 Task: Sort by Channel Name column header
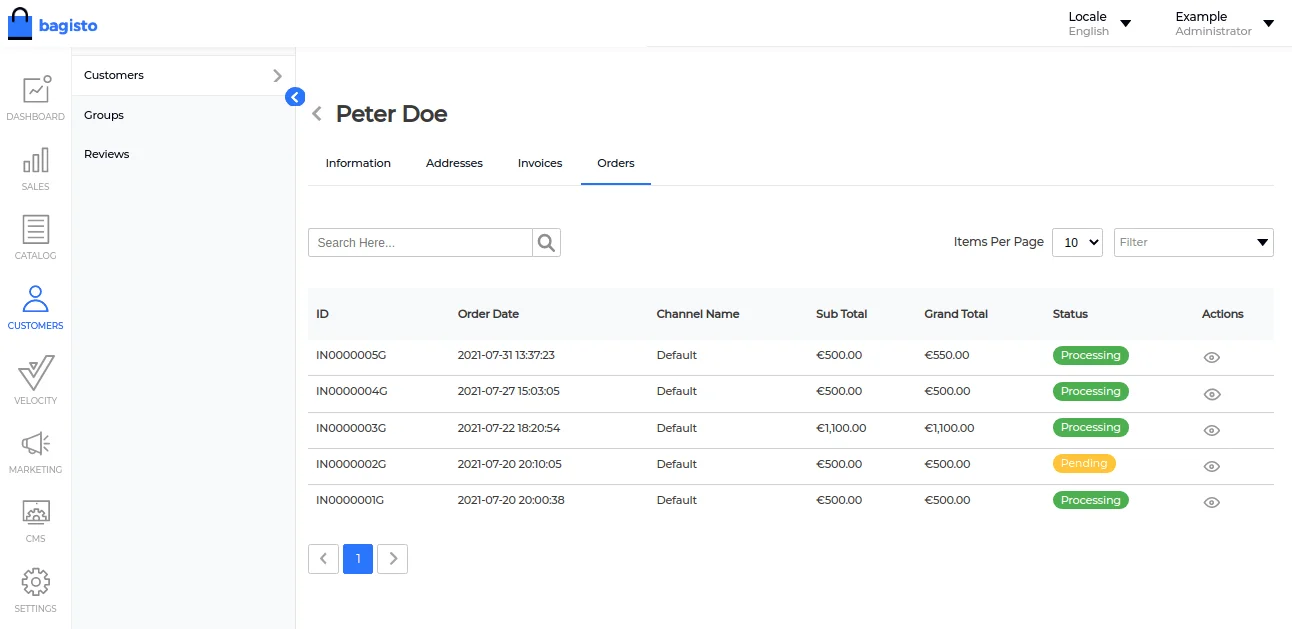[698, 314]
